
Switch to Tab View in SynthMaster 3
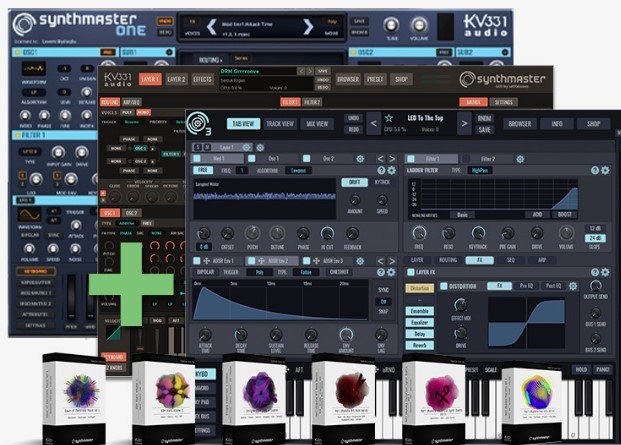tap(243, 124)
